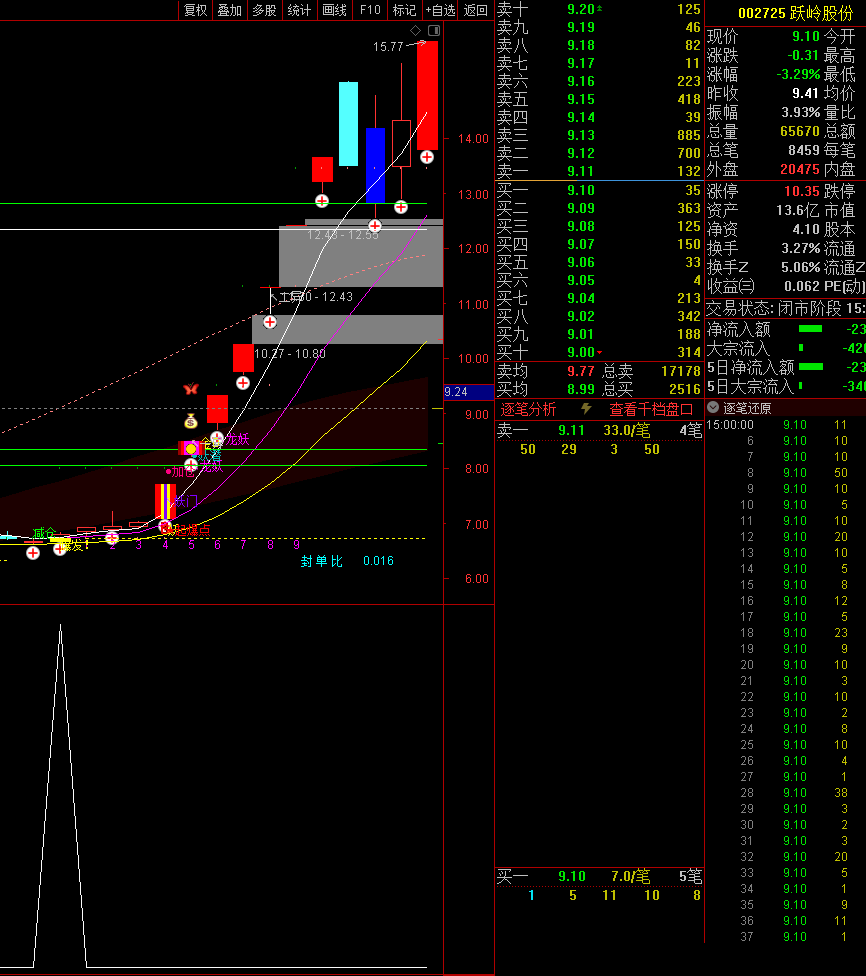Click the green 净流入额 bar

(810, 329)
